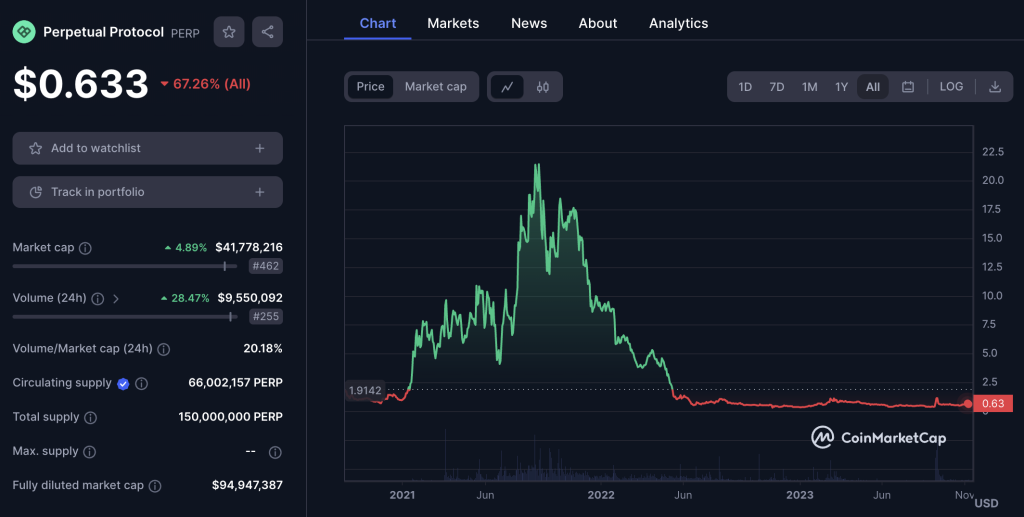Open the share icon button
Viewport: 1024px width, 517px height.
[267, 31]
